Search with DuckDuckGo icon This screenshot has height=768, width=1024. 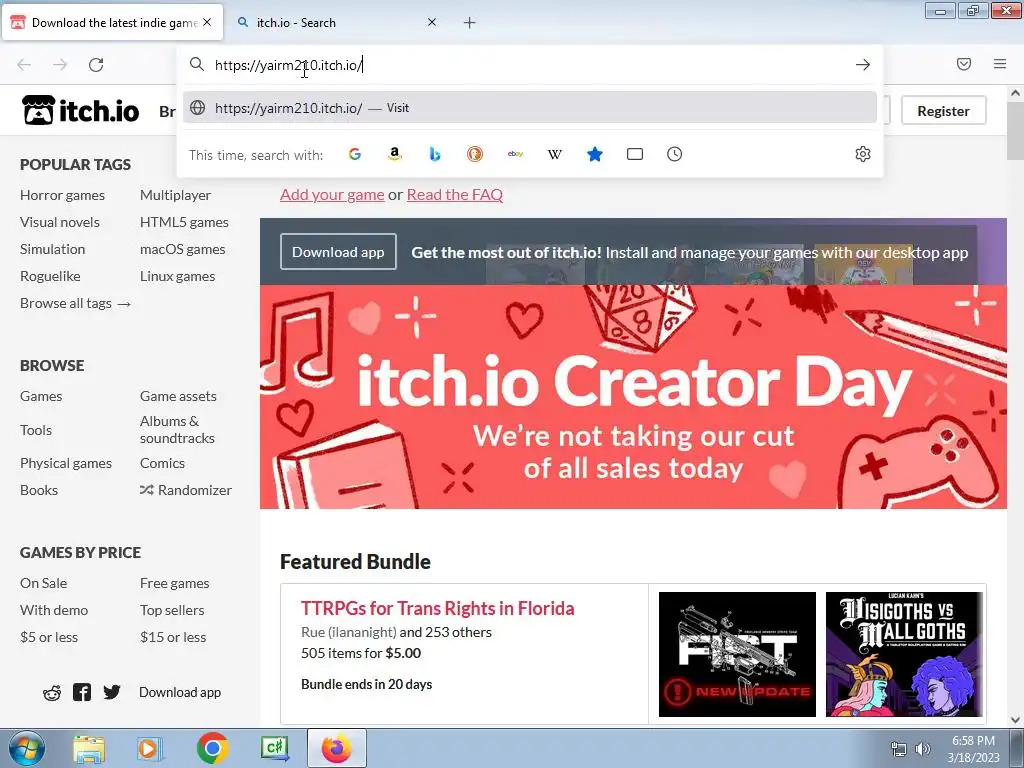(475, 154)
